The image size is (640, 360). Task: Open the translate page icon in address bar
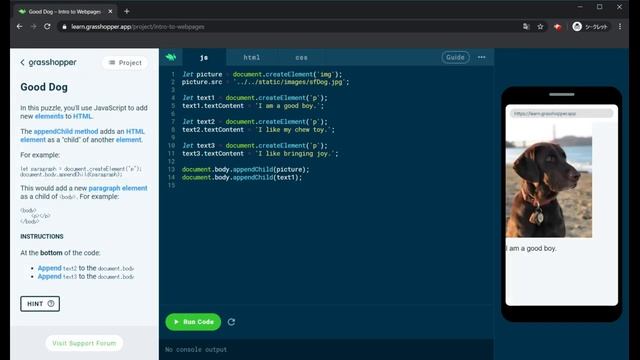tap(526, 27)
